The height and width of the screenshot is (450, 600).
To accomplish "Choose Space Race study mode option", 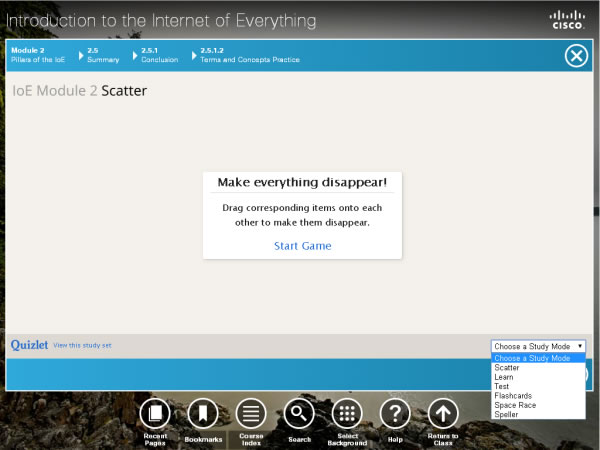I will [515, 405].
